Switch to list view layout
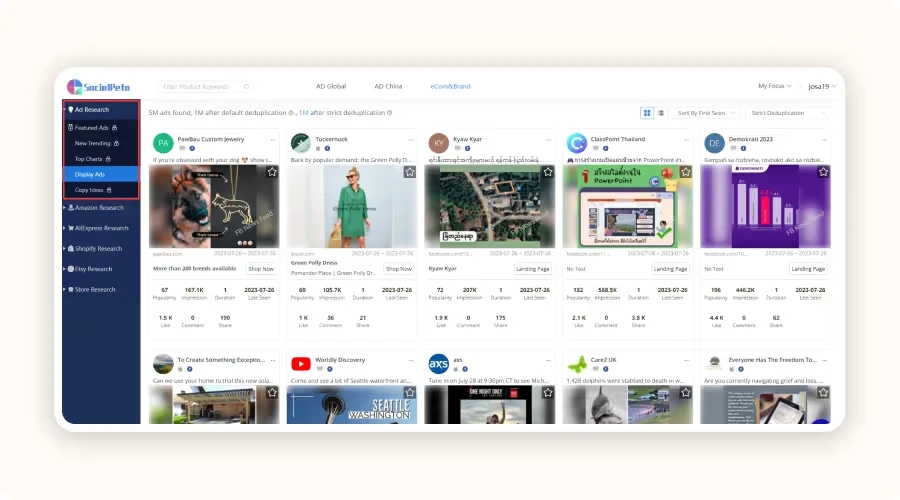The width and height of the screenshot is (900, 500). coord(660,113)
